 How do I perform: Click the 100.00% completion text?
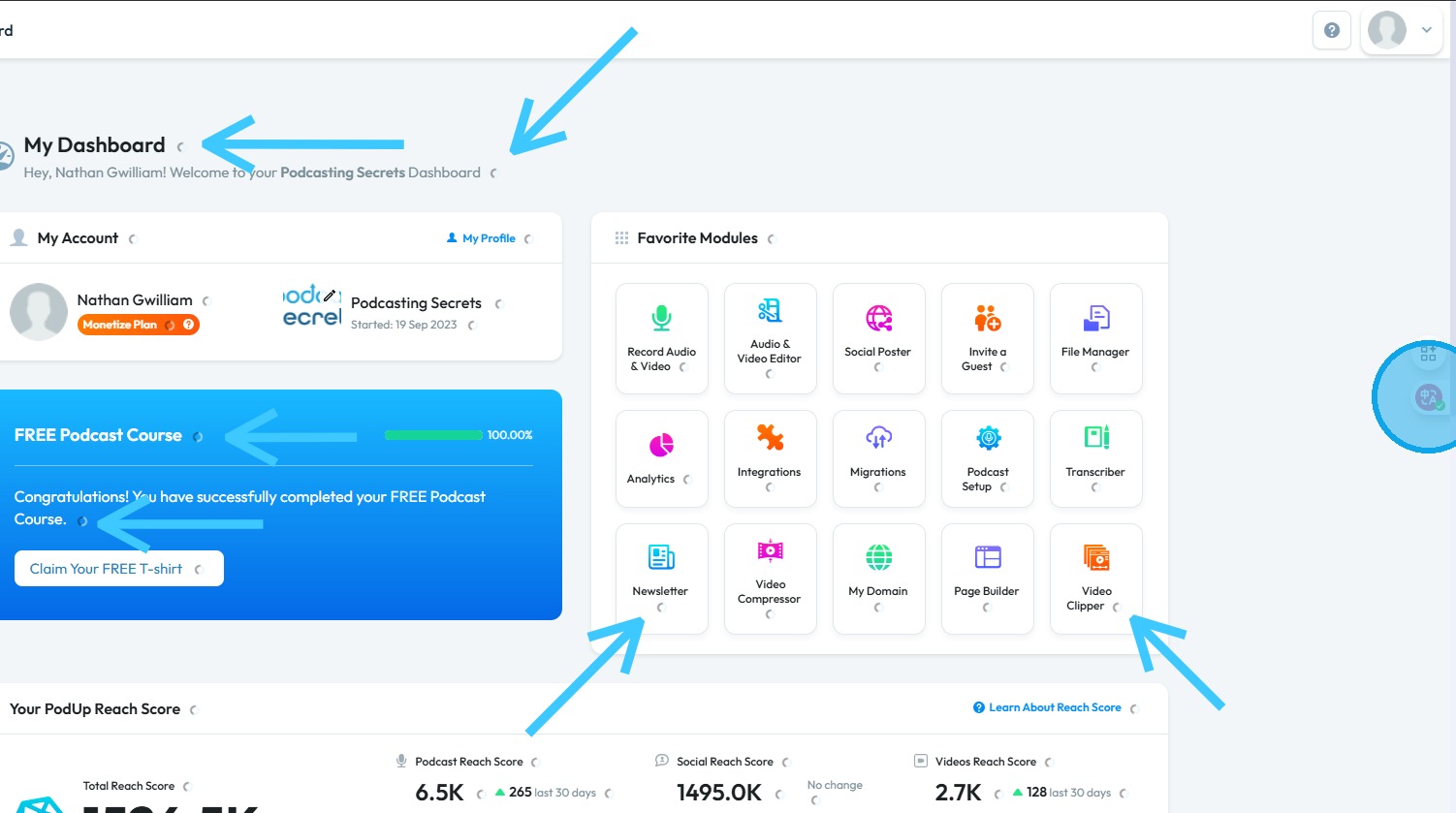coord(510,435)
